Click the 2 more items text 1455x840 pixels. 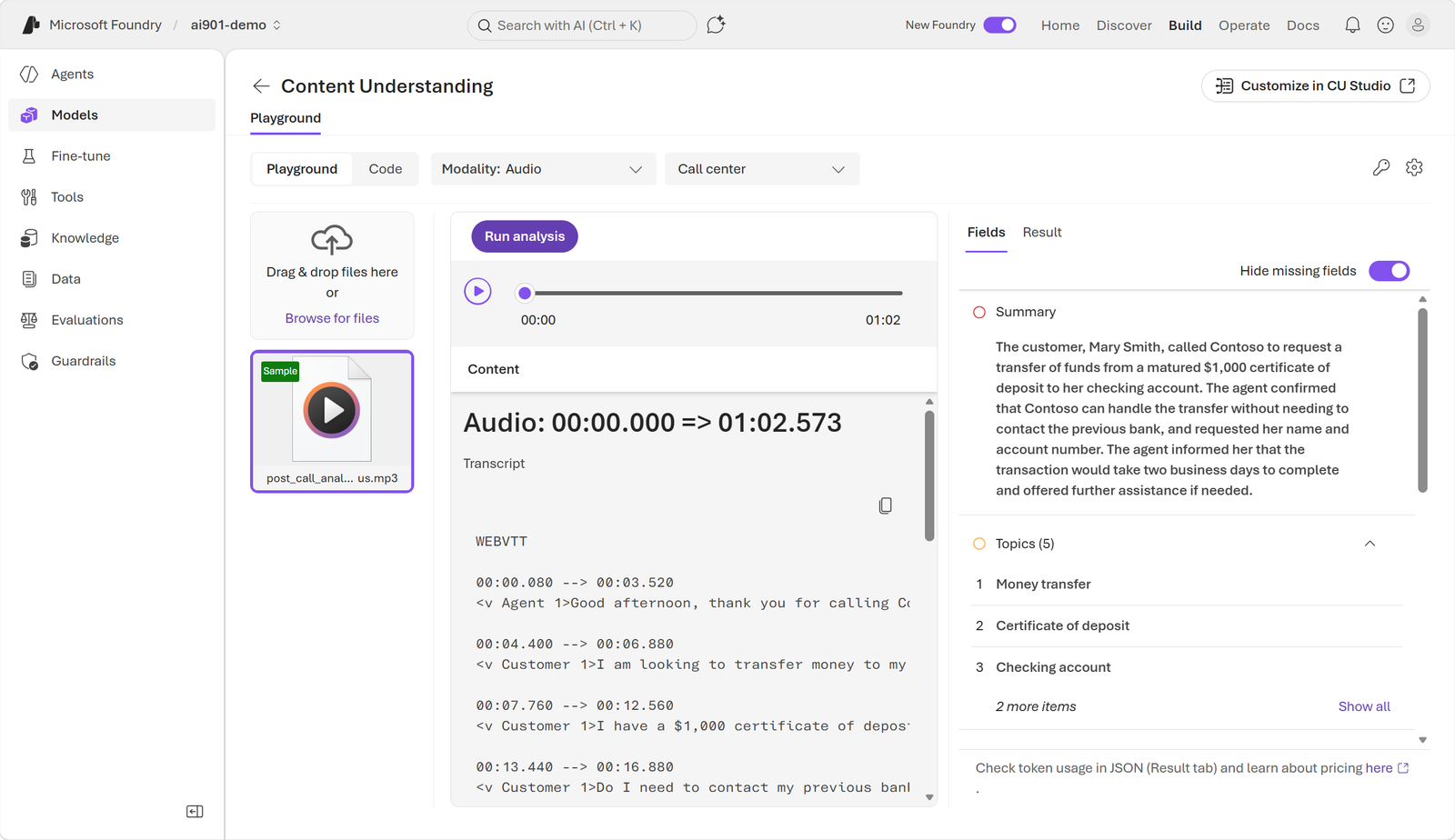pos(1036,706)
